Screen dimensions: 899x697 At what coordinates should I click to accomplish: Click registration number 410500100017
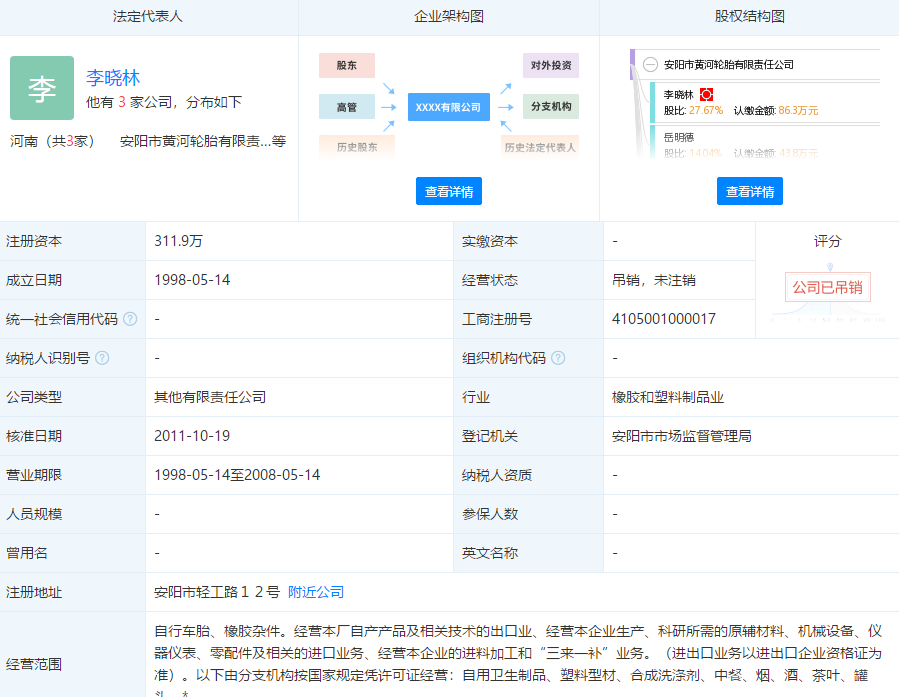(x=664, y=319)
